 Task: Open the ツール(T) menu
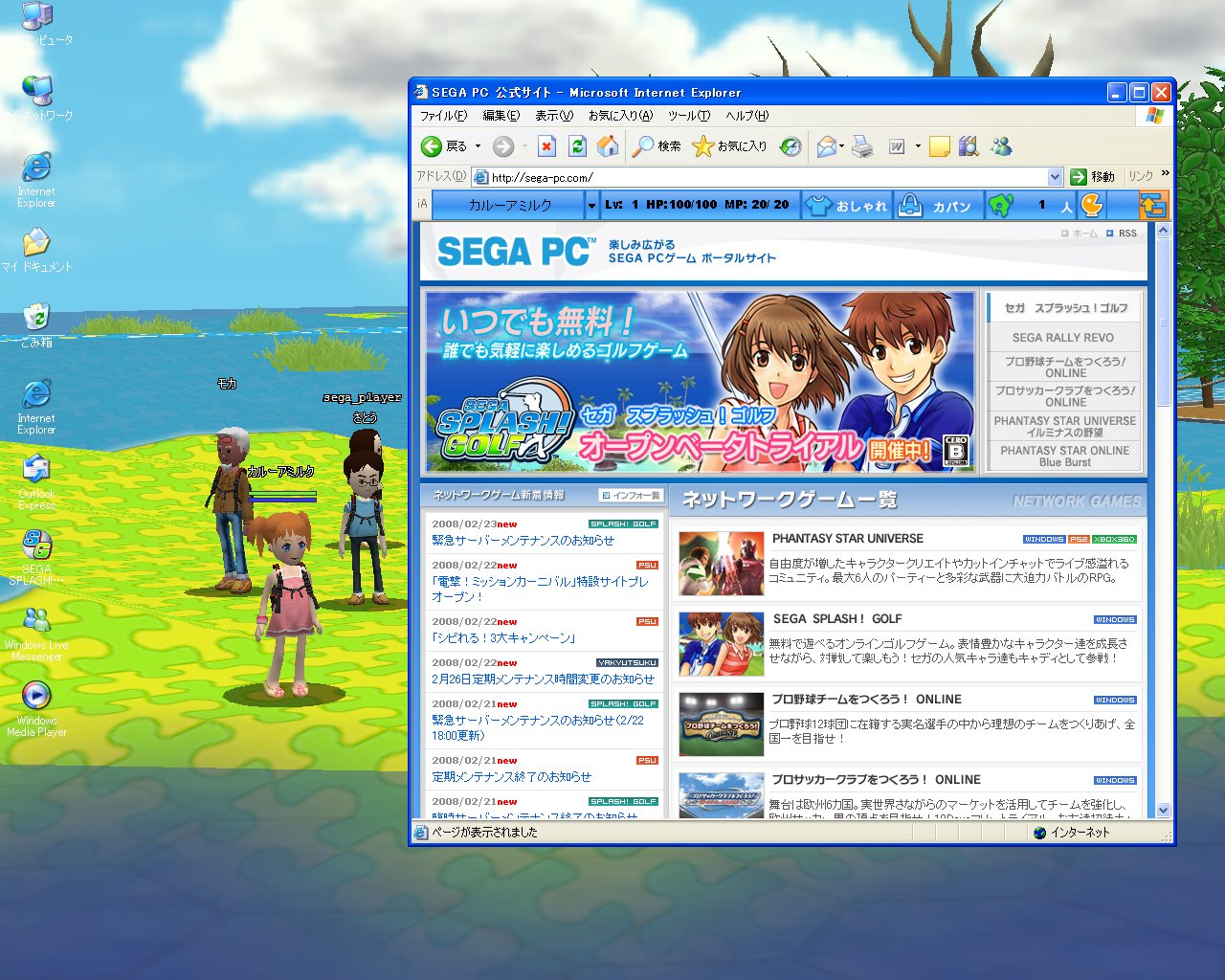pyautogui.click(x=688, y=116)
